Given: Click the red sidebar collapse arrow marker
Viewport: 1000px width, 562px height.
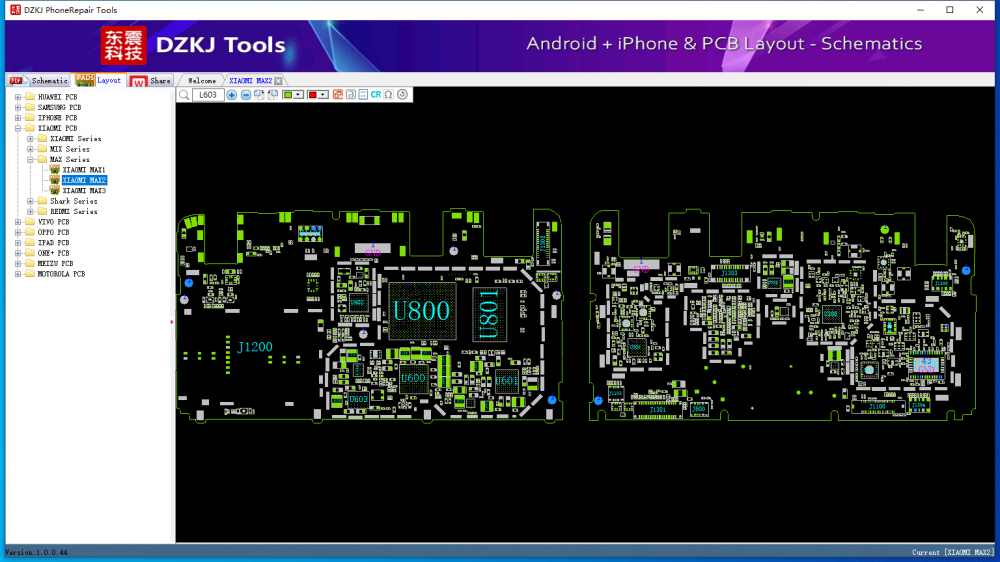Looking at the screenshot, I should click(x=172, y=322).
